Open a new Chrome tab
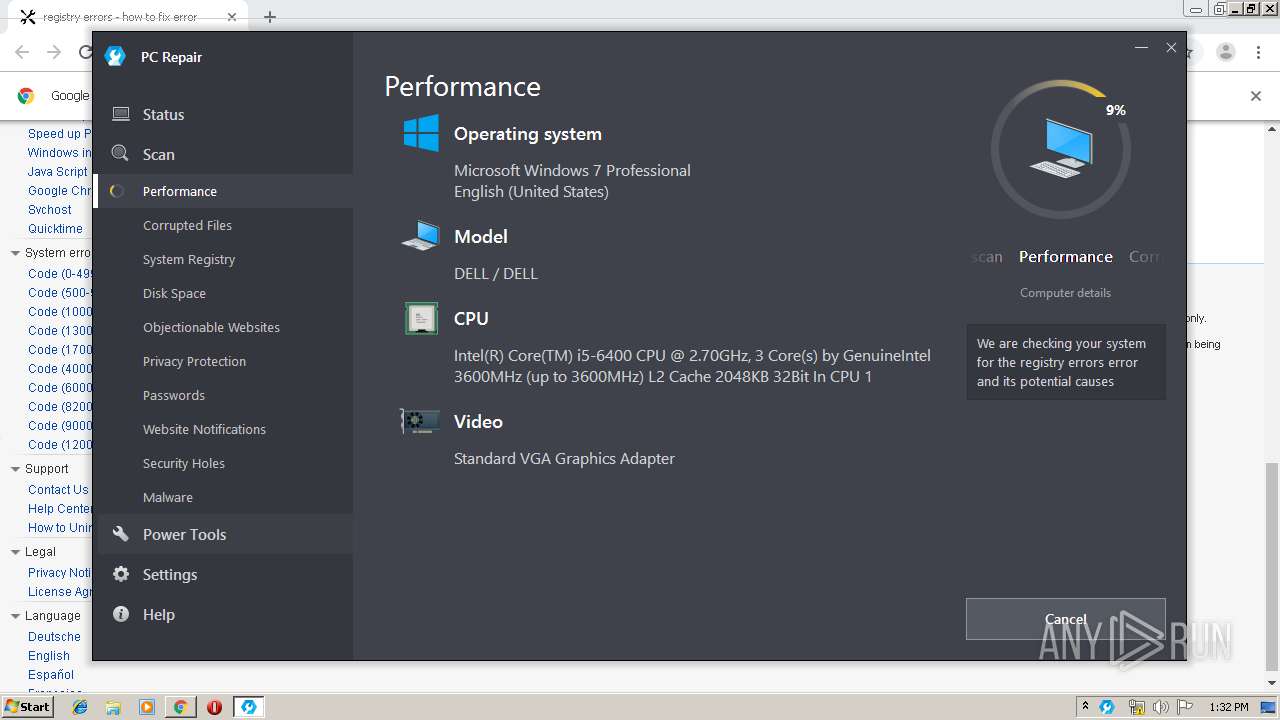The height and width of the screenshot is (720, 1280). pyautogui.click(x=270, y=17)
